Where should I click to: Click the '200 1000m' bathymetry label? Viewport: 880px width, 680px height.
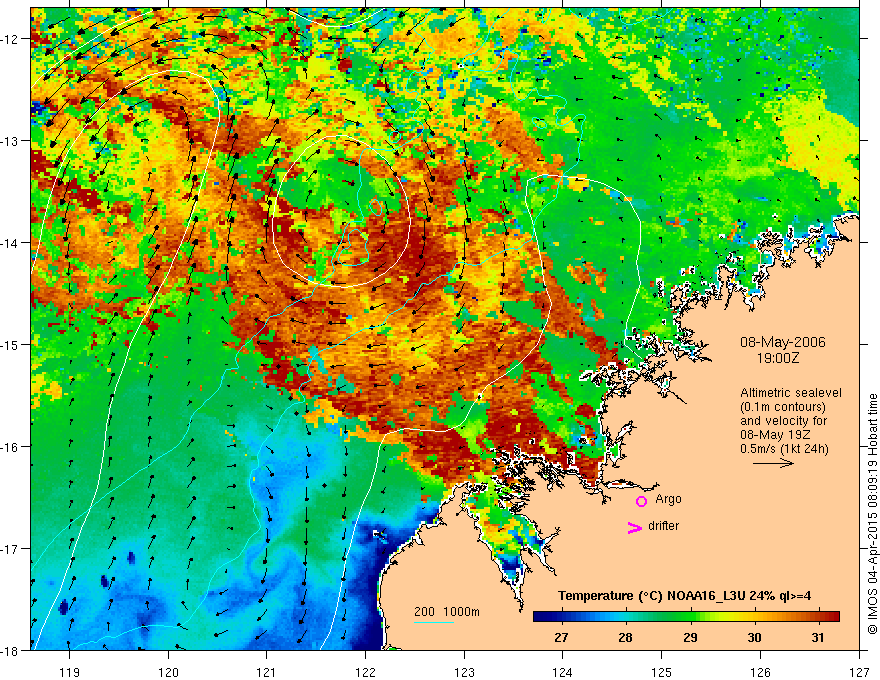coord(447,612)
